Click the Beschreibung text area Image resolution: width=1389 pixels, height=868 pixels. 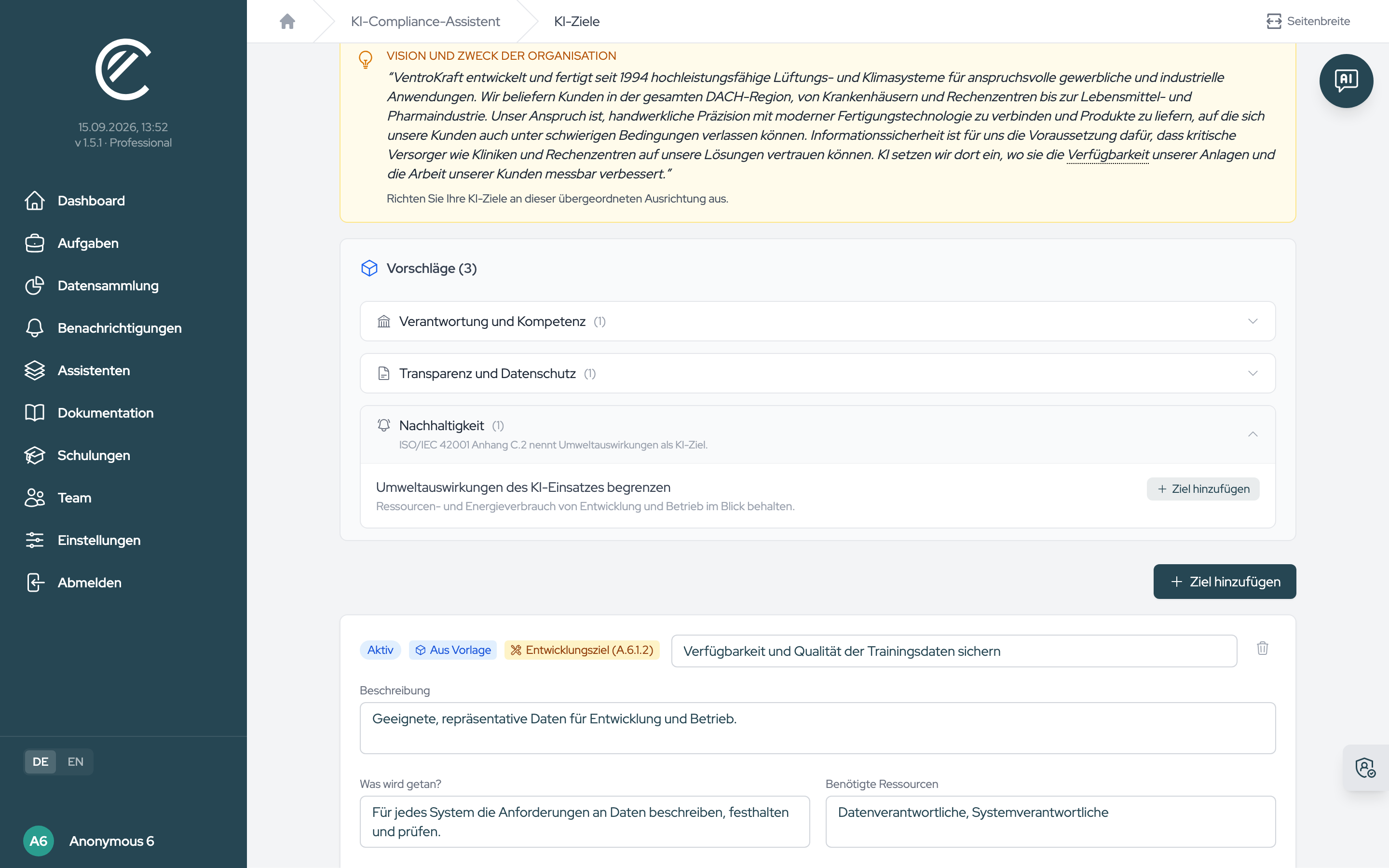click(x=817, y=728)
